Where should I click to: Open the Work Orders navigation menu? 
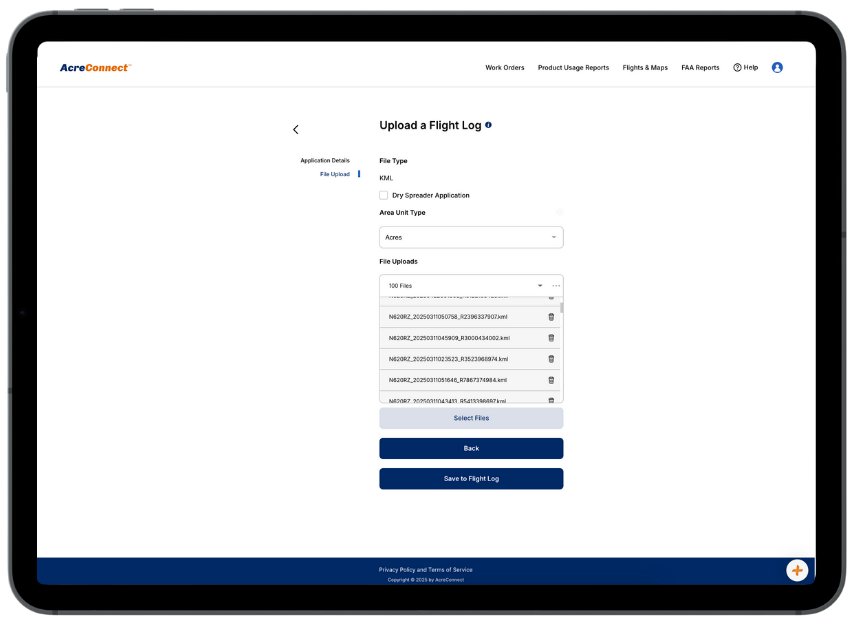(505, 67)
